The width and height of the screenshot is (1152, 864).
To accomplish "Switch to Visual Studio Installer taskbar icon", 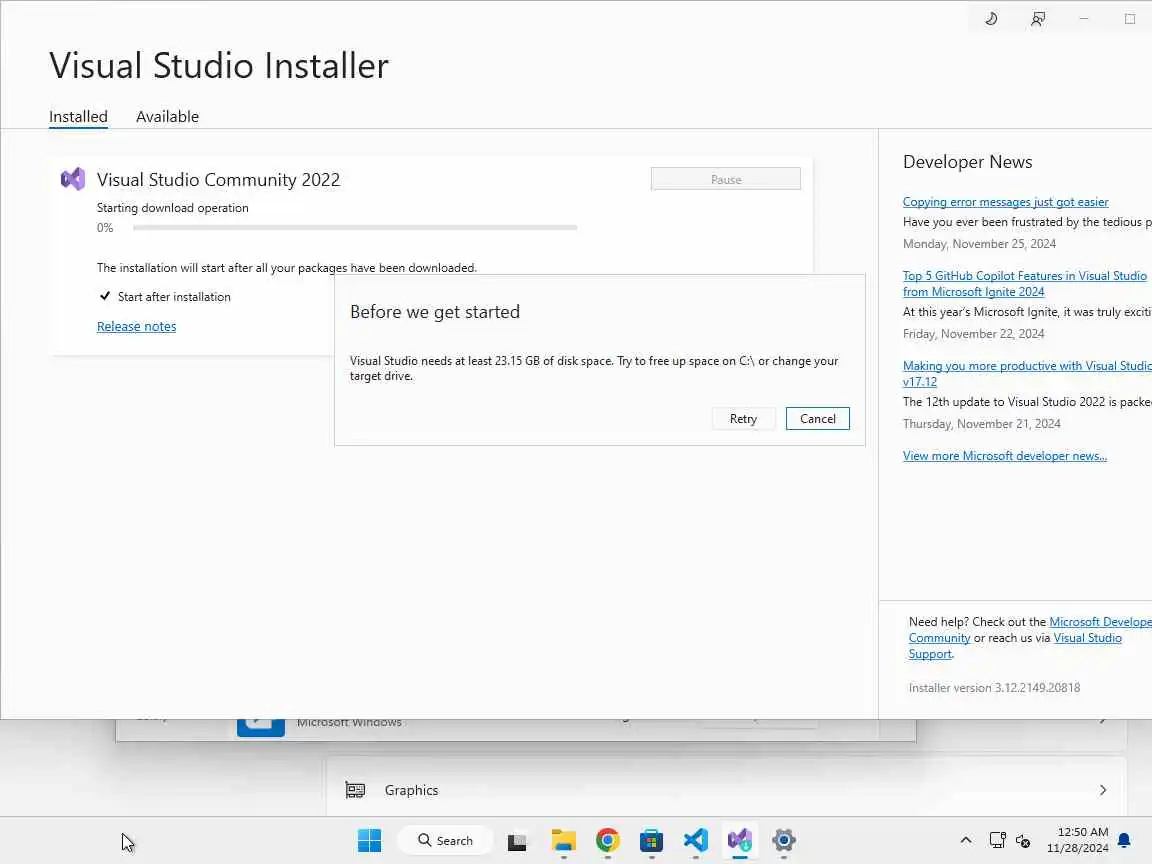I will (740, 840).
